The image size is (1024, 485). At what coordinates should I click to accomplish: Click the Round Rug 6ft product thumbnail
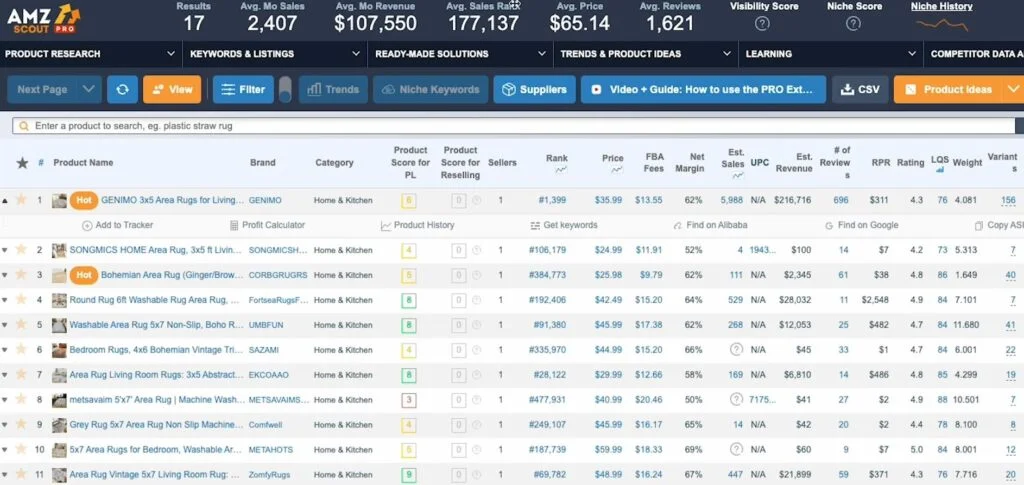pos(59,300)
